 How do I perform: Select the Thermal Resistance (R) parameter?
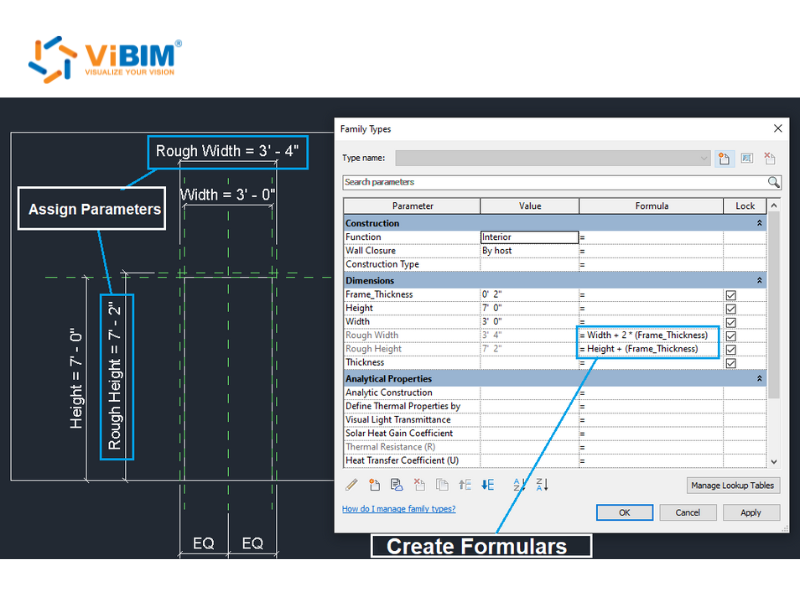click(x=412, y=447)
